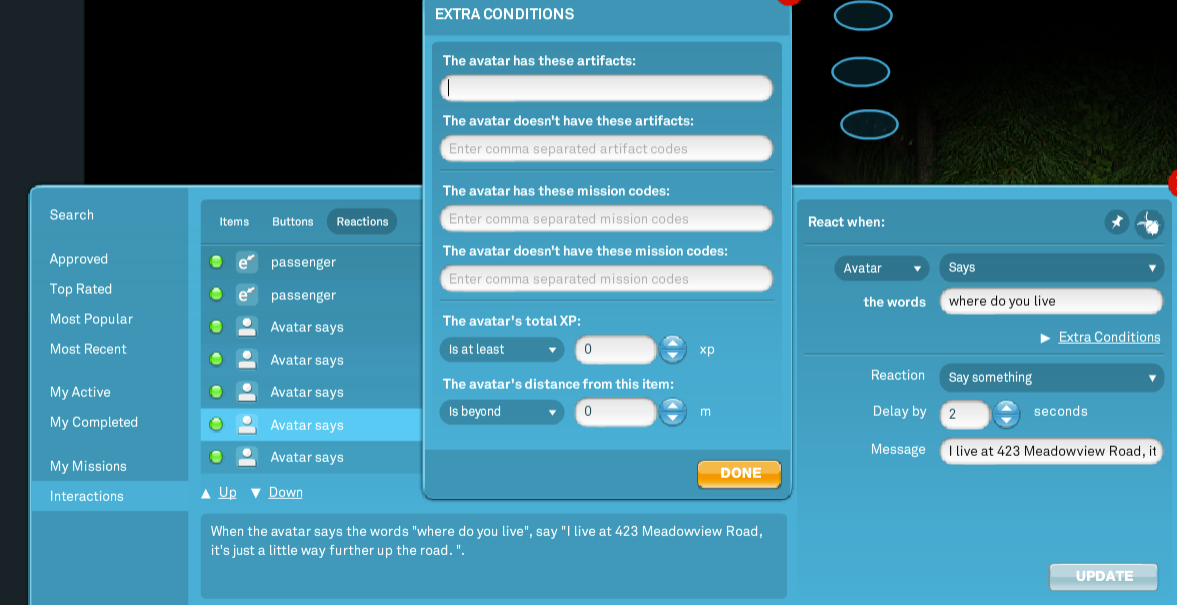Decrease the avatar distance value

point(673,418)
